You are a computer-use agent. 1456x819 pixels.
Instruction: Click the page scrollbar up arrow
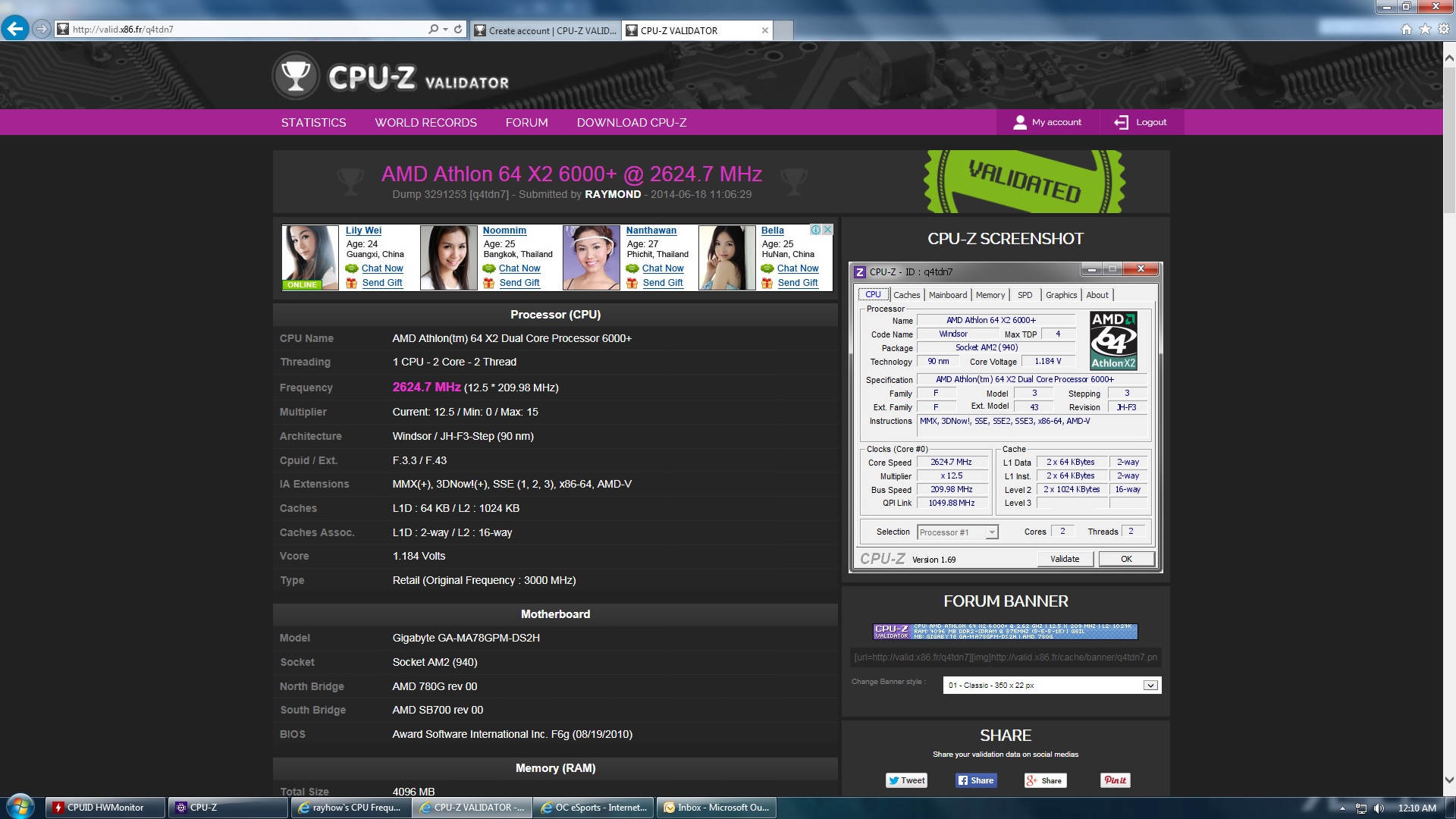pos(1449,58)
